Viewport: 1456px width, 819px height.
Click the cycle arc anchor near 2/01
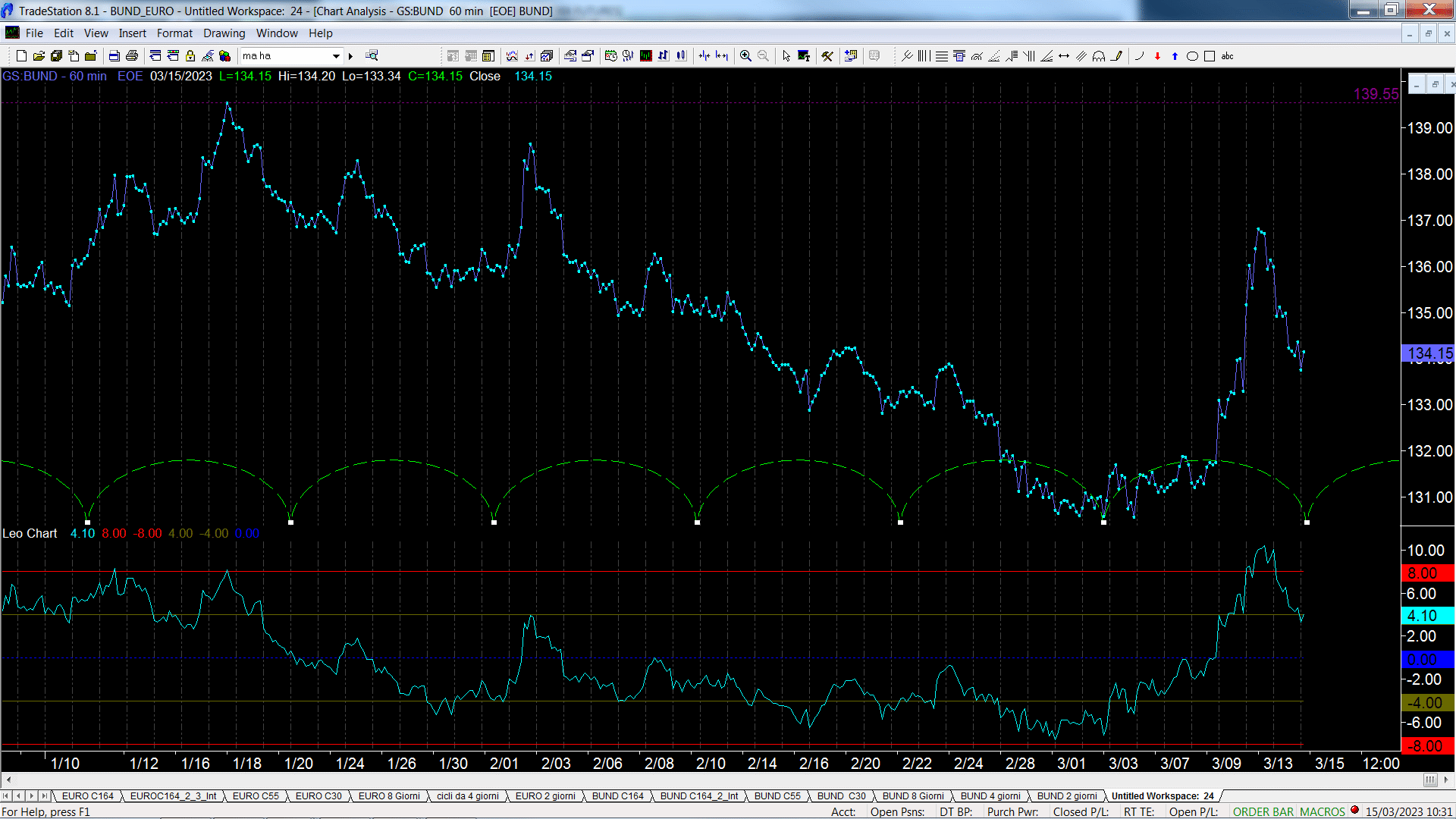(494, 522)
